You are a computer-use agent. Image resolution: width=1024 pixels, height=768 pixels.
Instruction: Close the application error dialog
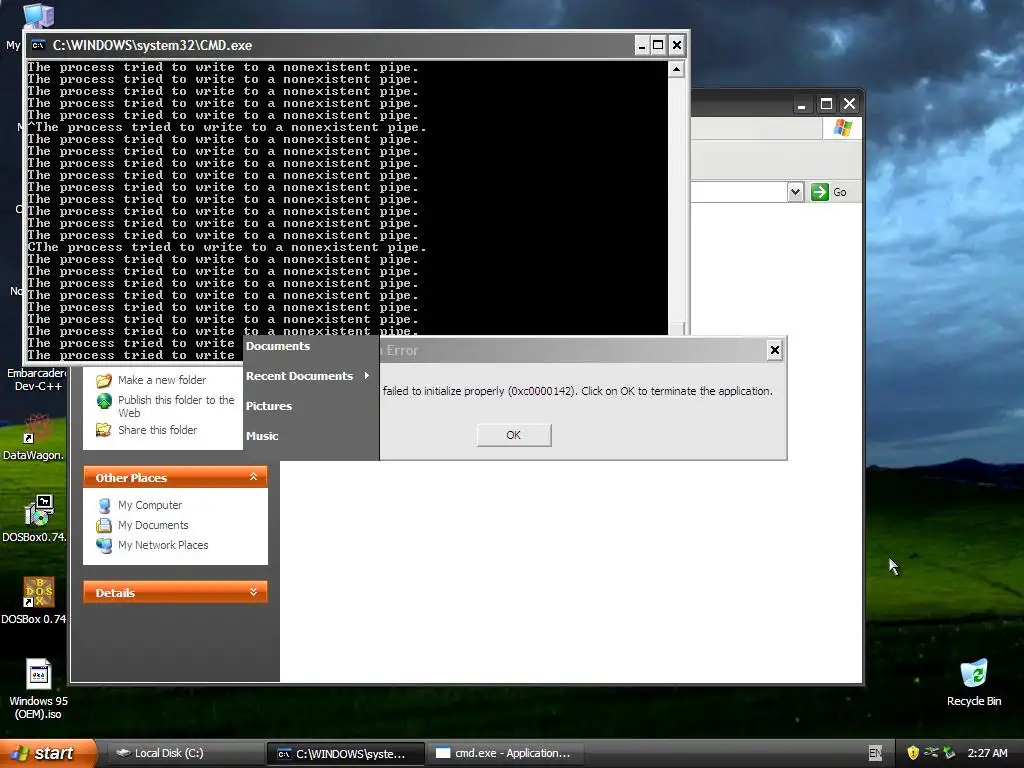775,350
